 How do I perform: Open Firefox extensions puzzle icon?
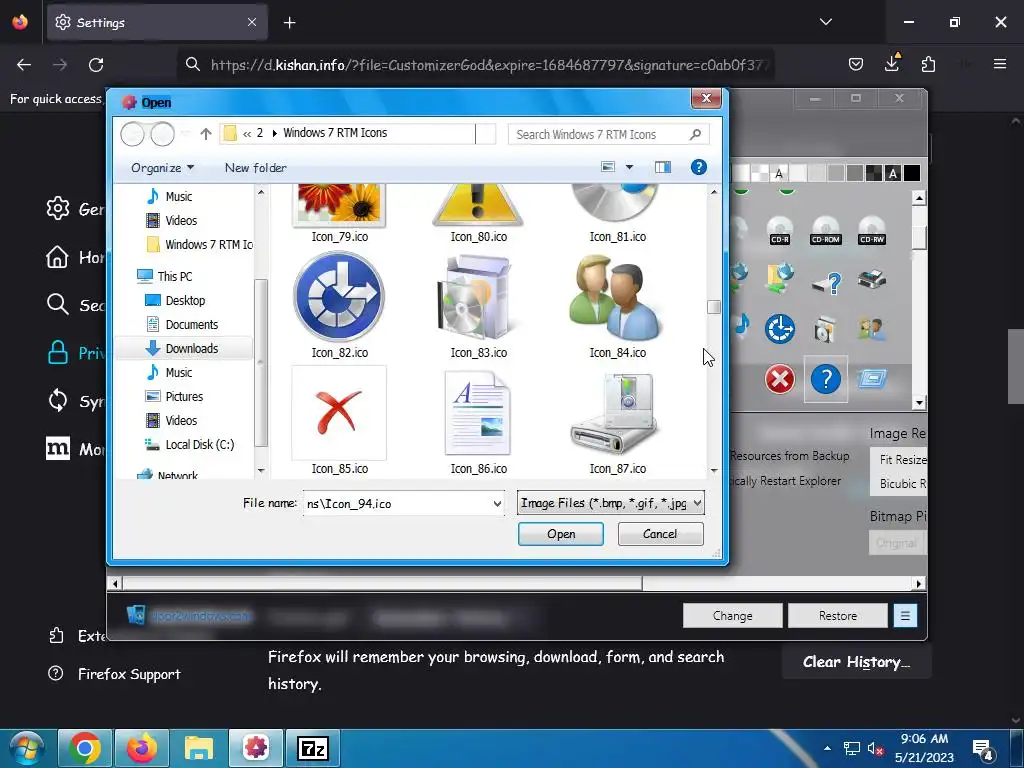[x=928, y=64]
